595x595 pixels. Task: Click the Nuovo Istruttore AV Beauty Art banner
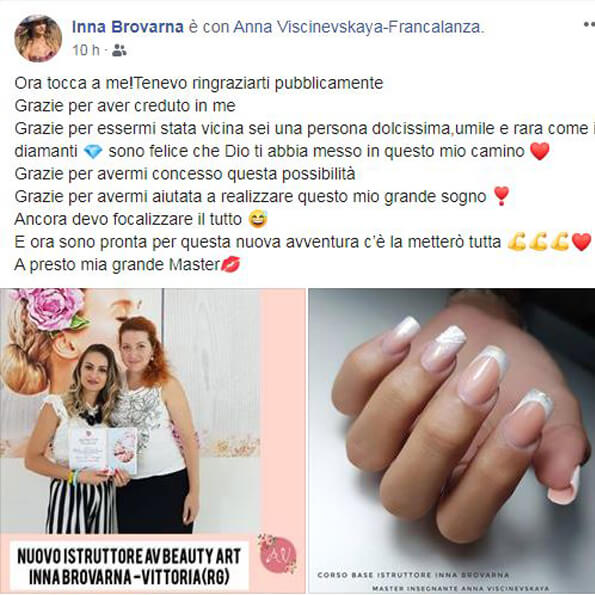coord(129,566)
